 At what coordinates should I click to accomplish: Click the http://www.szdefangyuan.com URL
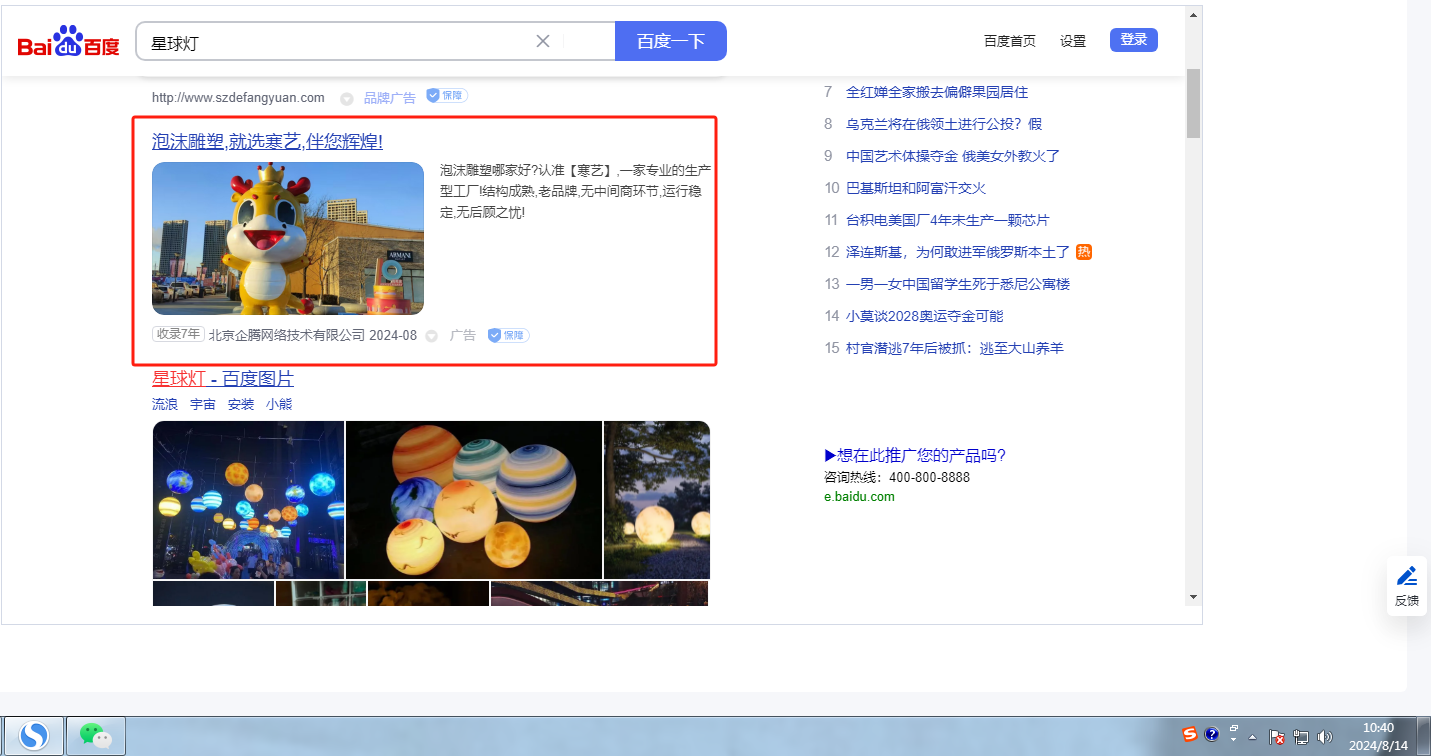coord(238,97)
